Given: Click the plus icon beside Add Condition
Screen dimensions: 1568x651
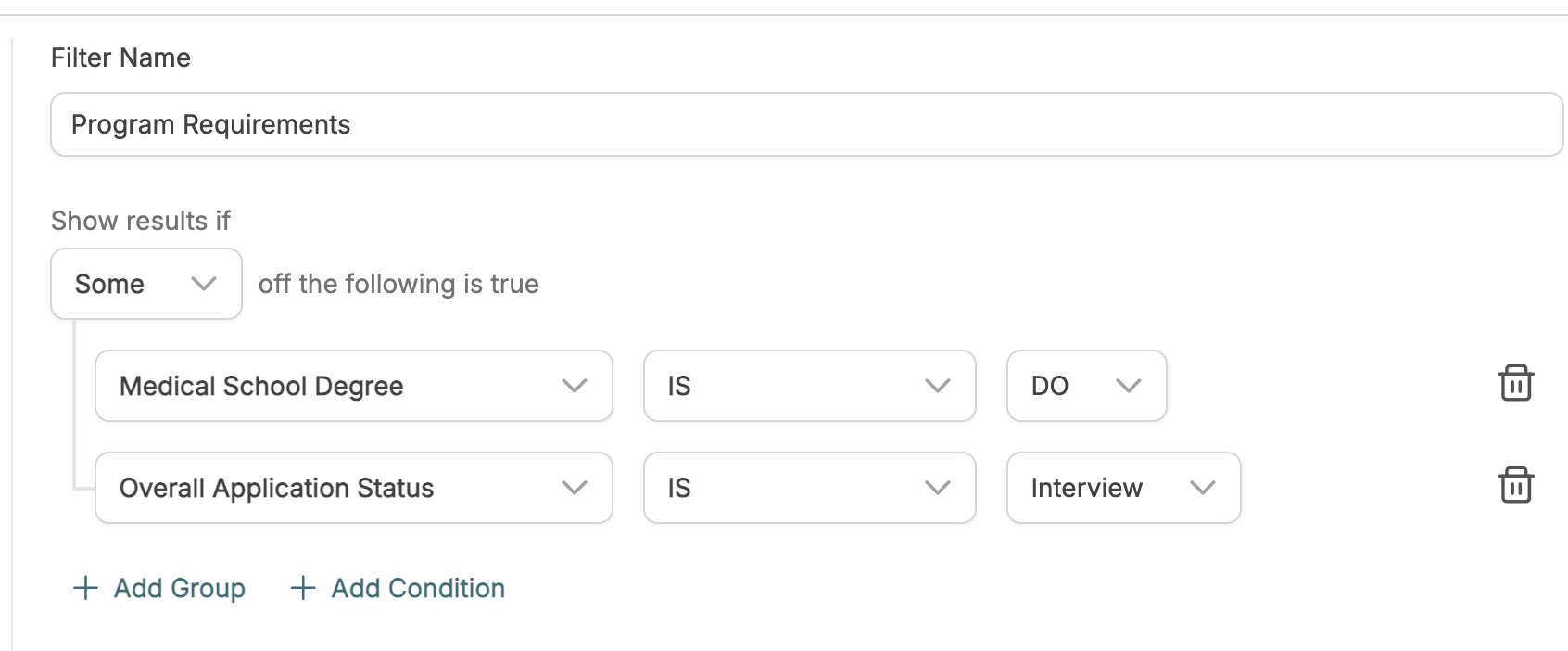Looking at the screenshot, I should [x=303, y=588].
